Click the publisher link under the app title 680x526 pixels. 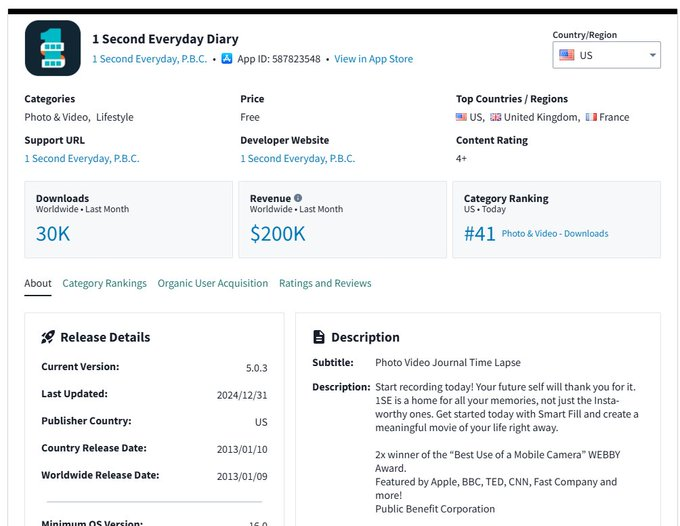click(x=150, y=59)
